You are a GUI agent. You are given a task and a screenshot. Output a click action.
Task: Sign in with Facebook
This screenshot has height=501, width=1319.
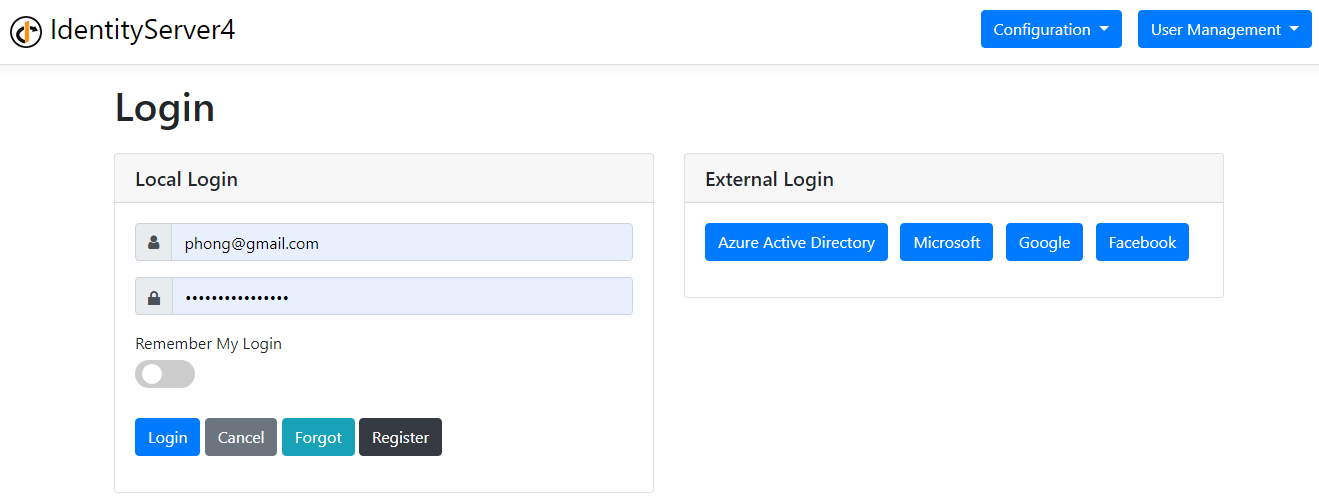click(1142, 242)
